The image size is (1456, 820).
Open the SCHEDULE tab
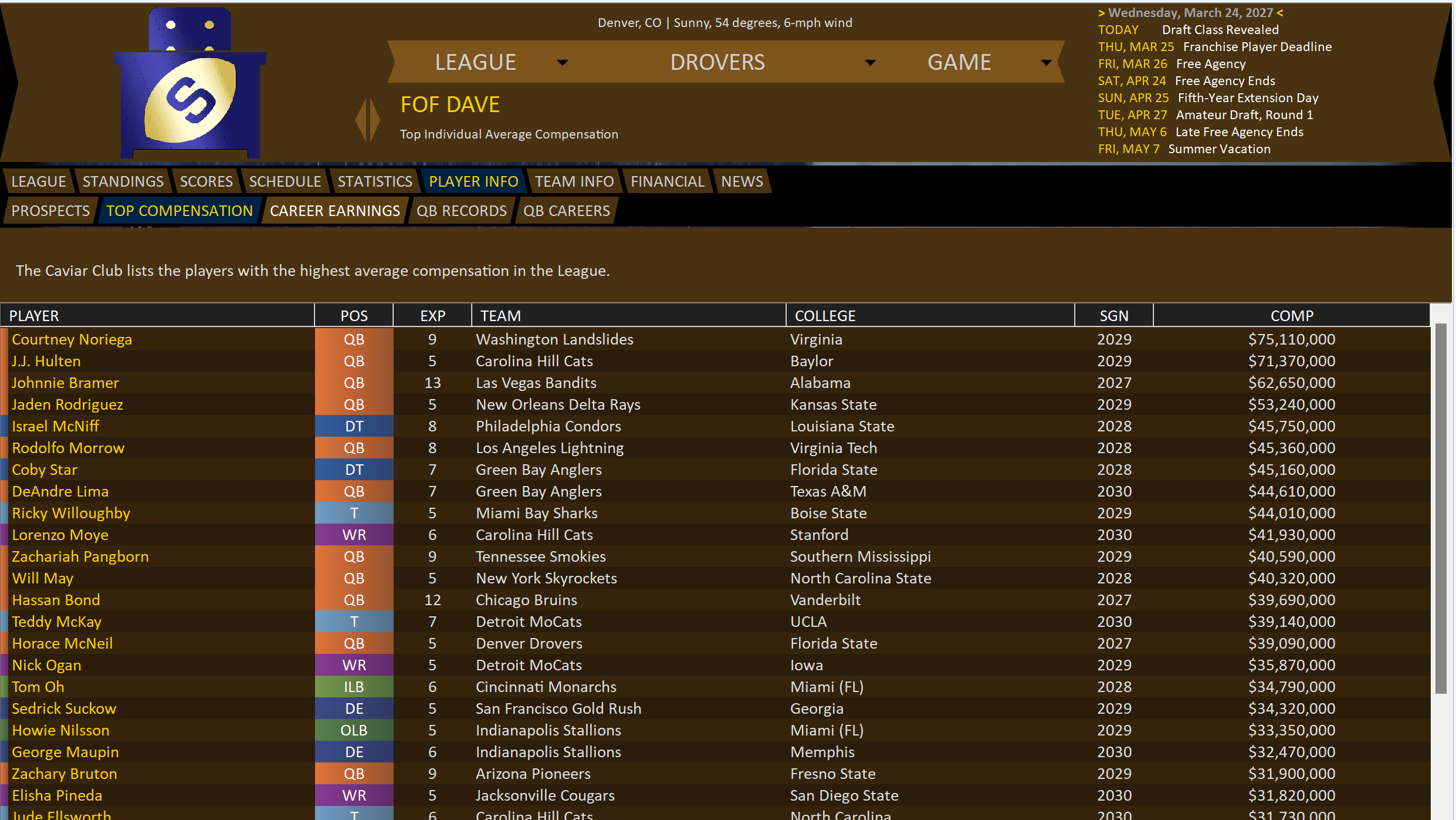(x=285, y=181)
